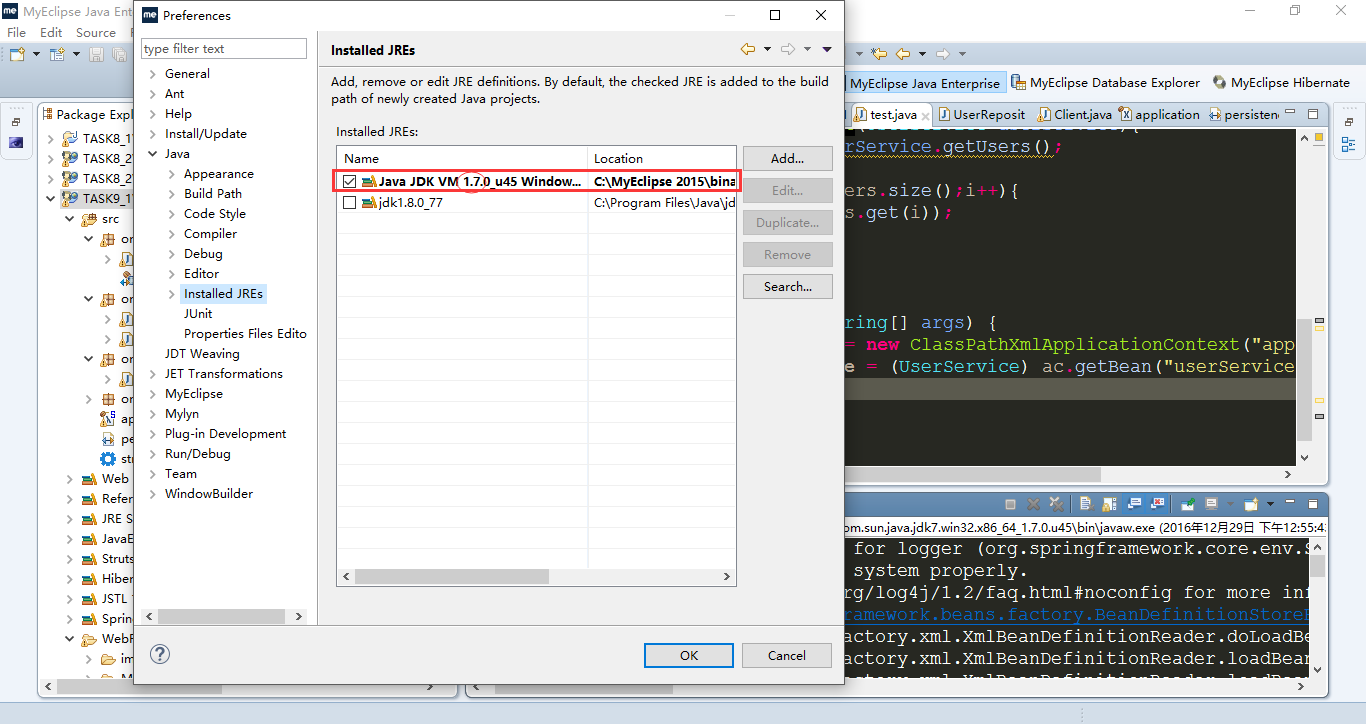Click Open Console icon
1366x724 pixels.
coord(1251,504)
